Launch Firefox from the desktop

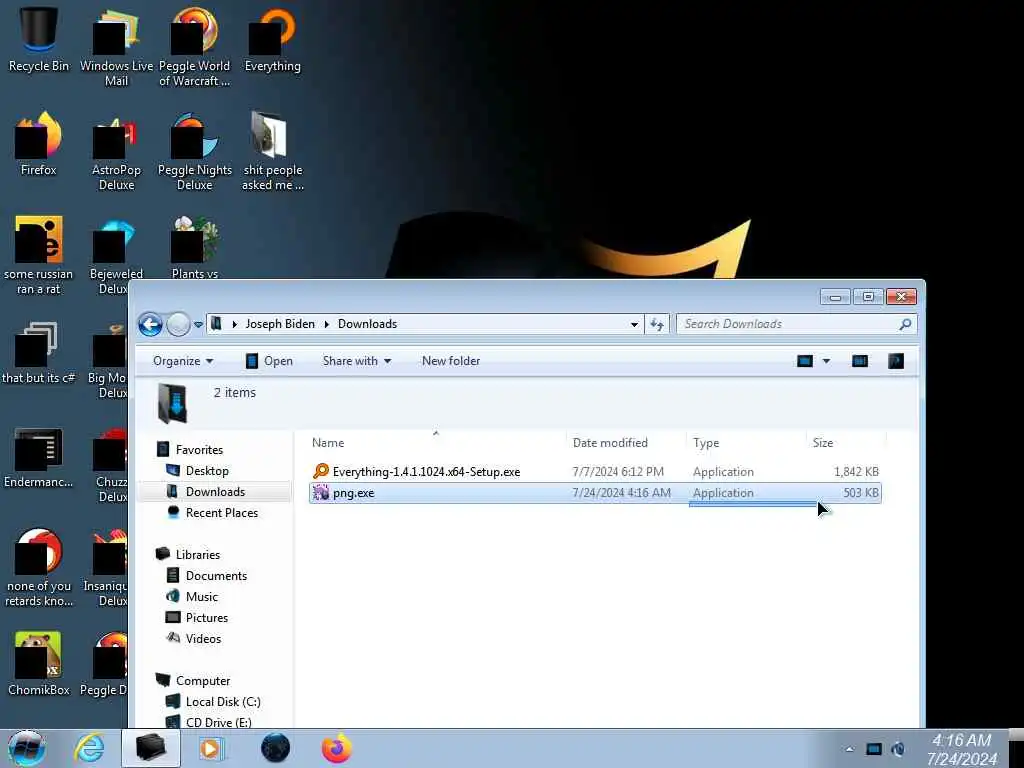(38, 144)
